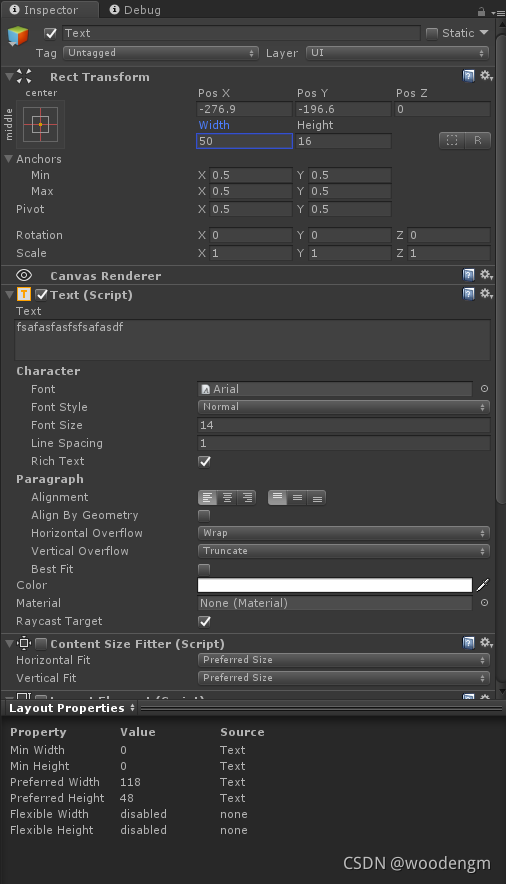Select bottom vertical text alignment icon
The width and height of the screenshot is (506, 884).
pyautogui.click(x=317, y=498)
